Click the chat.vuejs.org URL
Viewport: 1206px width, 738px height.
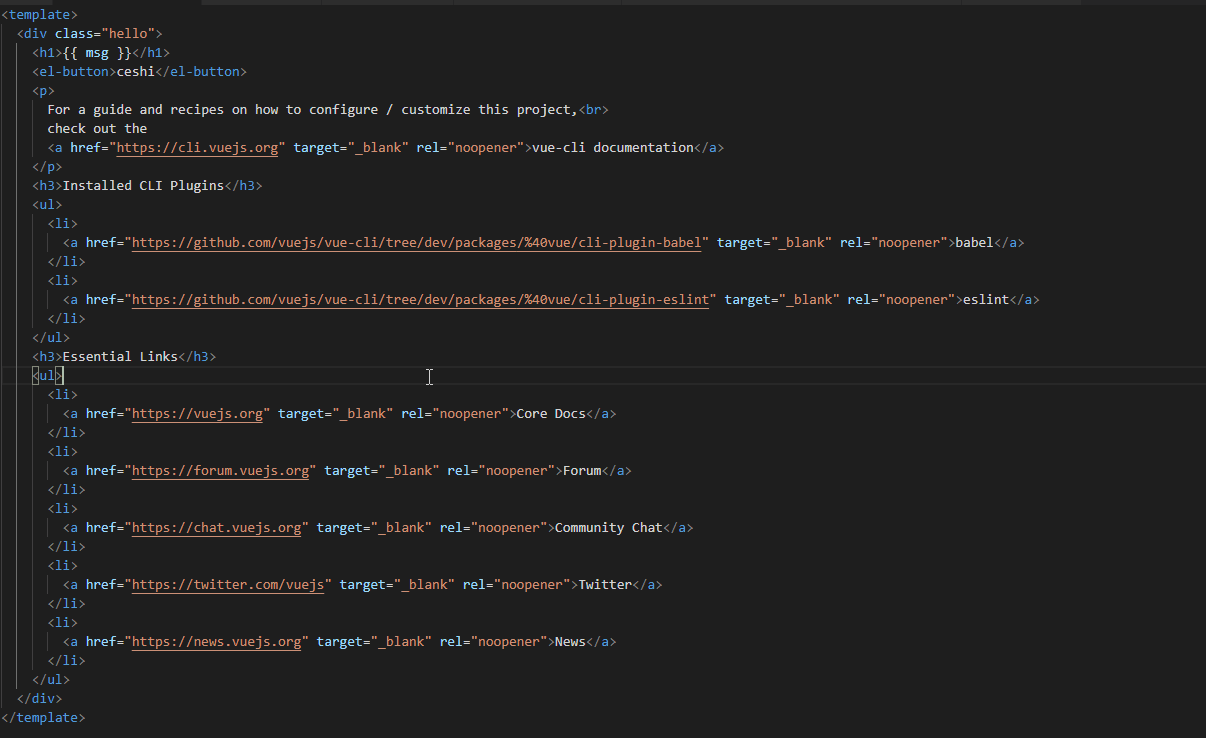coord(217,527)
